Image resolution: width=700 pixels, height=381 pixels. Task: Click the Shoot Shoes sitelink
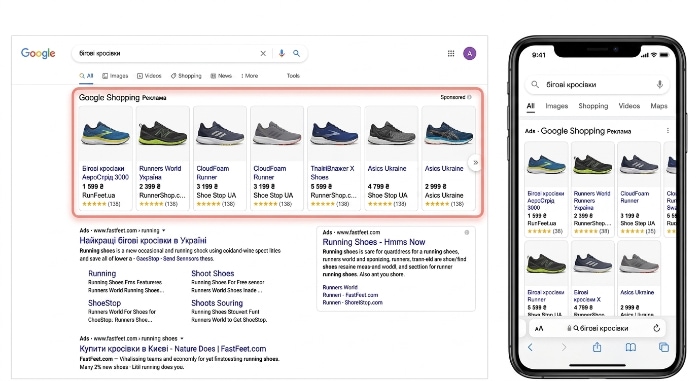tap(212, 273)
